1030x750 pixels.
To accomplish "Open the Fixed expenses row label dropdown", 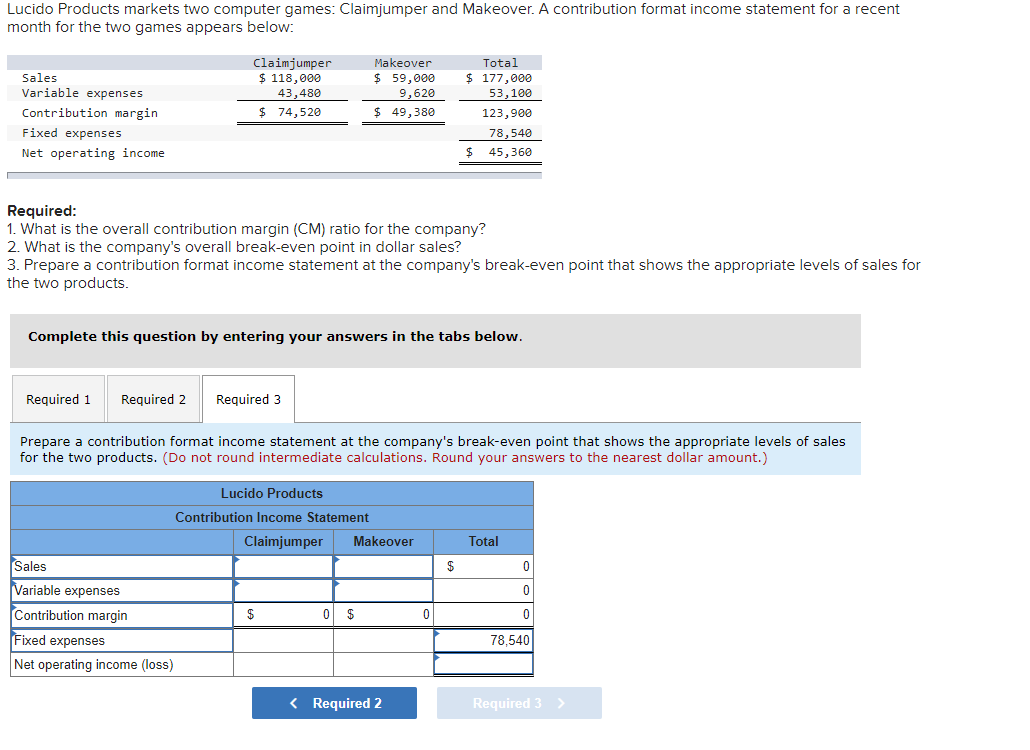I will tap(122, 640).
